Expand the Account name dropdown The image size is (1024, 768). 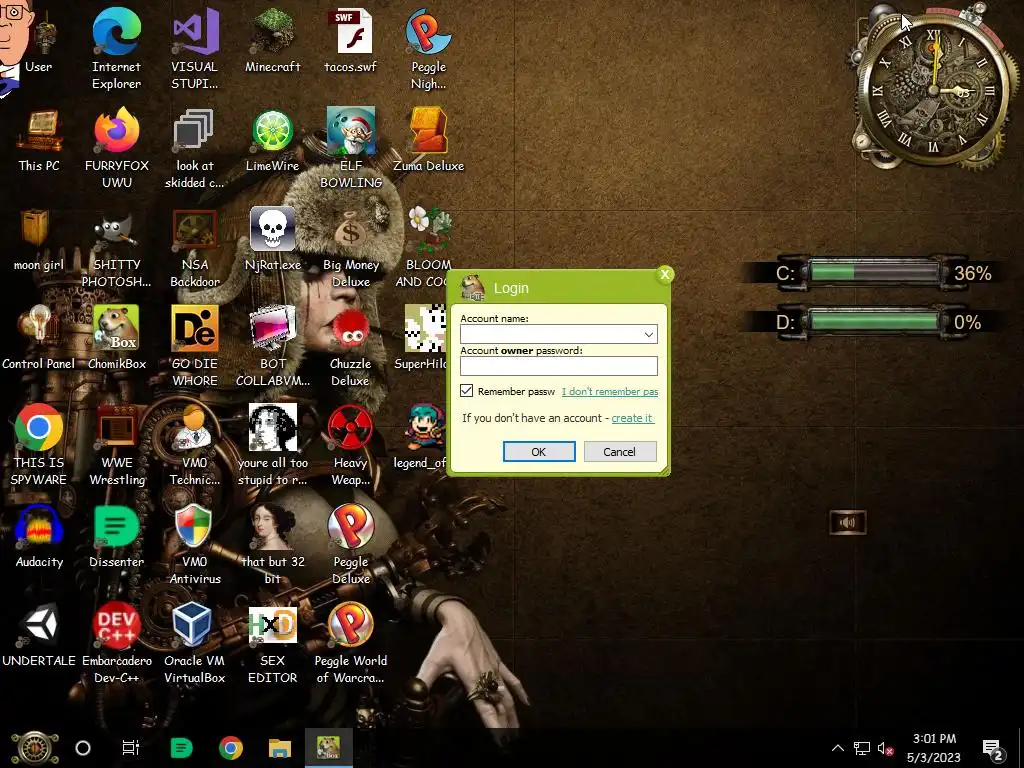coord(648,334)
